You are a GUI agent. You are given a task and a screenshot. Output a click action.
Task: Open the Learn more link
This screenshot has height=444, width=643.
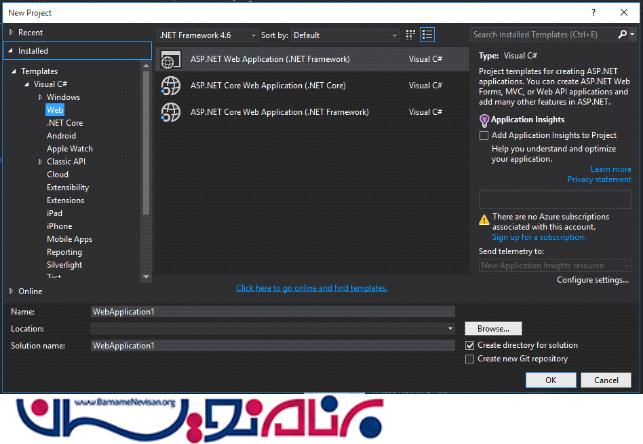pyautogui.click(x=611, y=169)
